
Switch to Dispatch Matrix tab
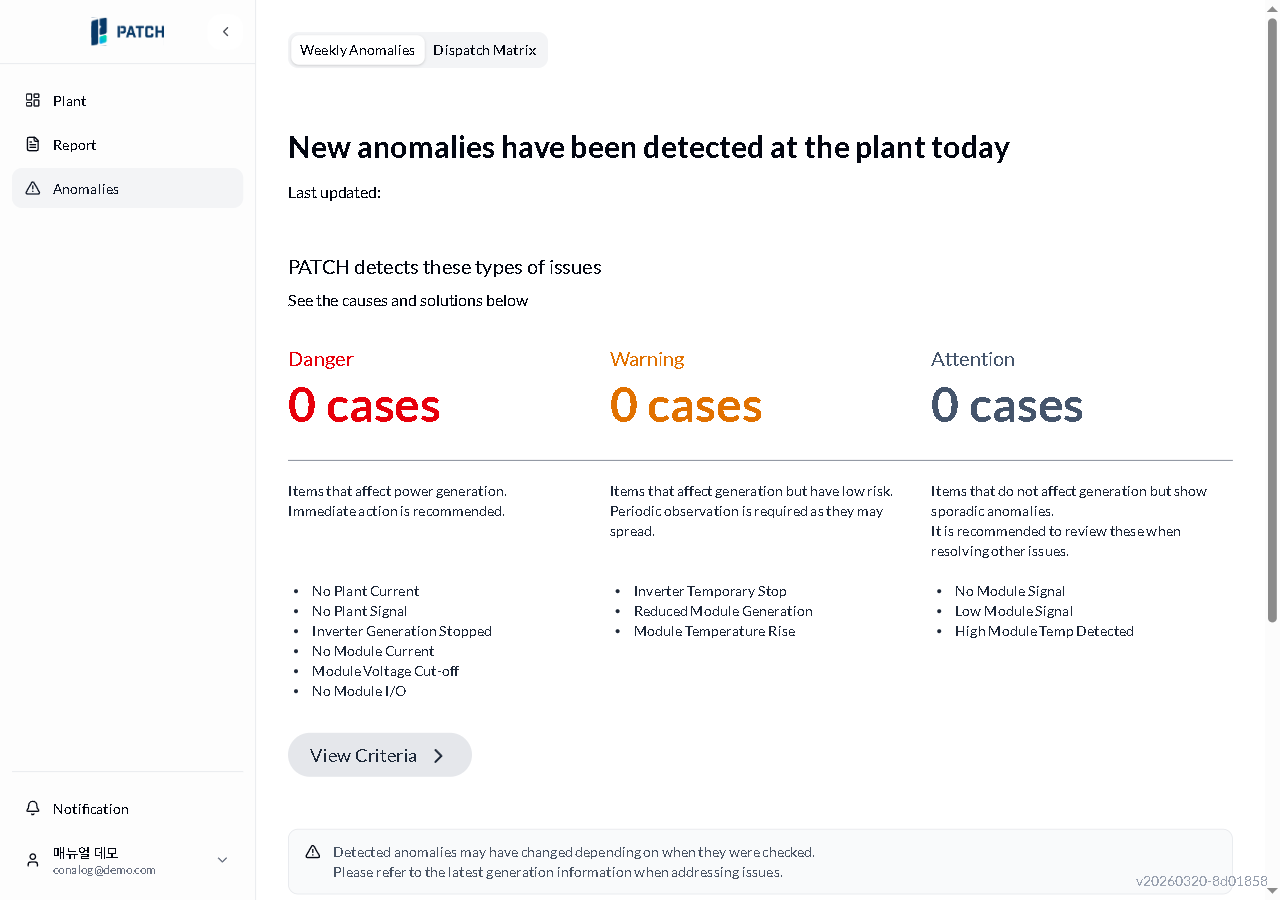485,50
